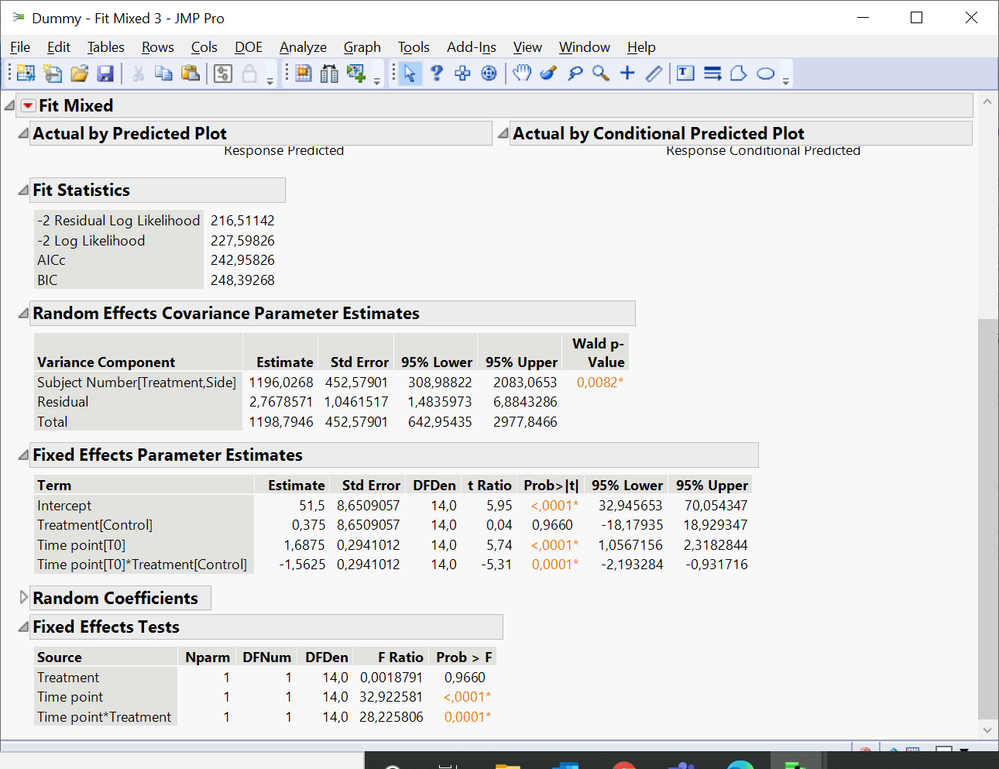Screen dimensions: 999x769
Task: Open the Add-Ins menu
Action: [x=471, y=47]
